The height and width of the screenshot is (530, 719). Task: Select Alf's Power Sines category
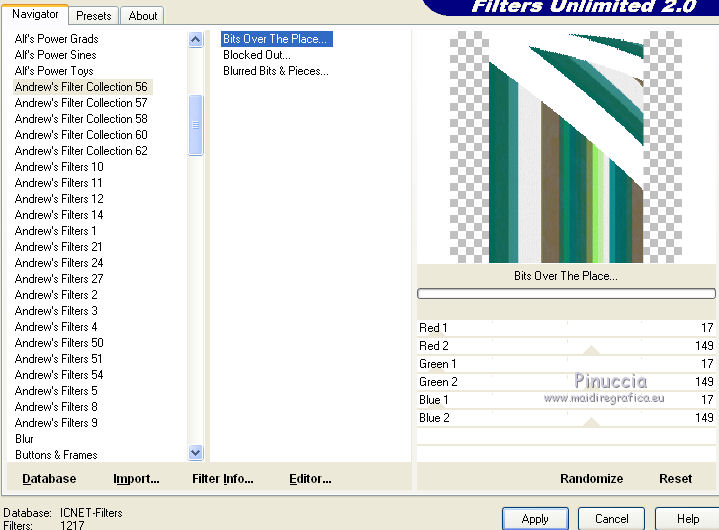click(55, 55)
